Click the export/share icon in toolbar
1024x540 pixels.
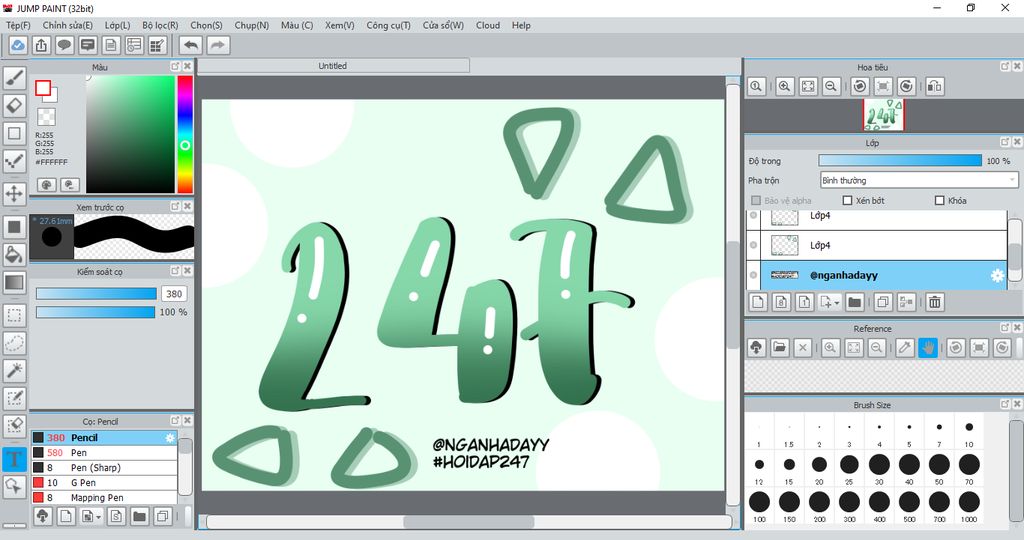point(41,45)
